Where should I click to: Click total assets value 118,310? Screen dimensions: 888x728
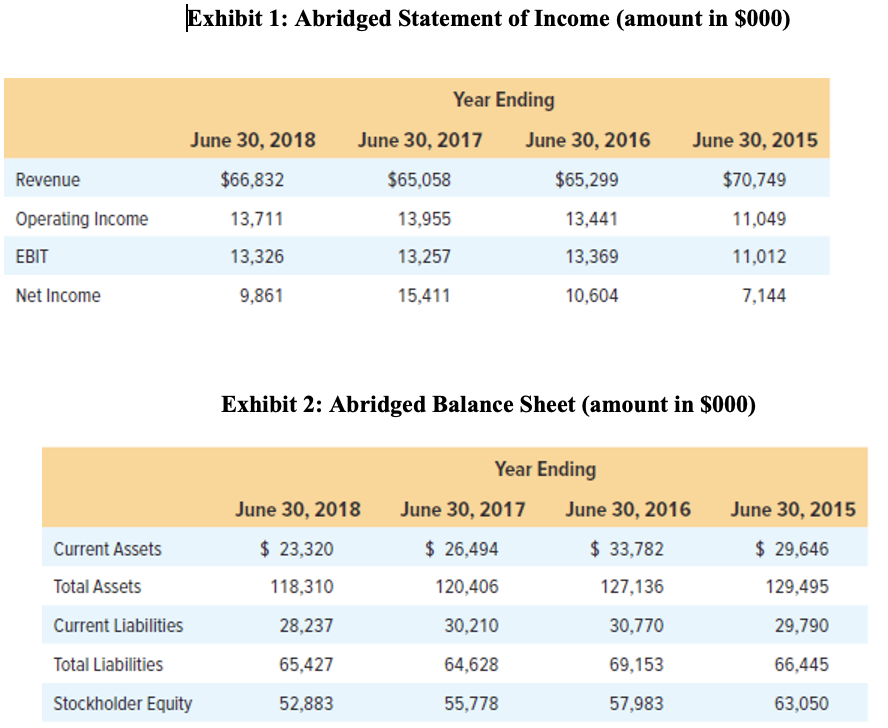click(302, 587)
